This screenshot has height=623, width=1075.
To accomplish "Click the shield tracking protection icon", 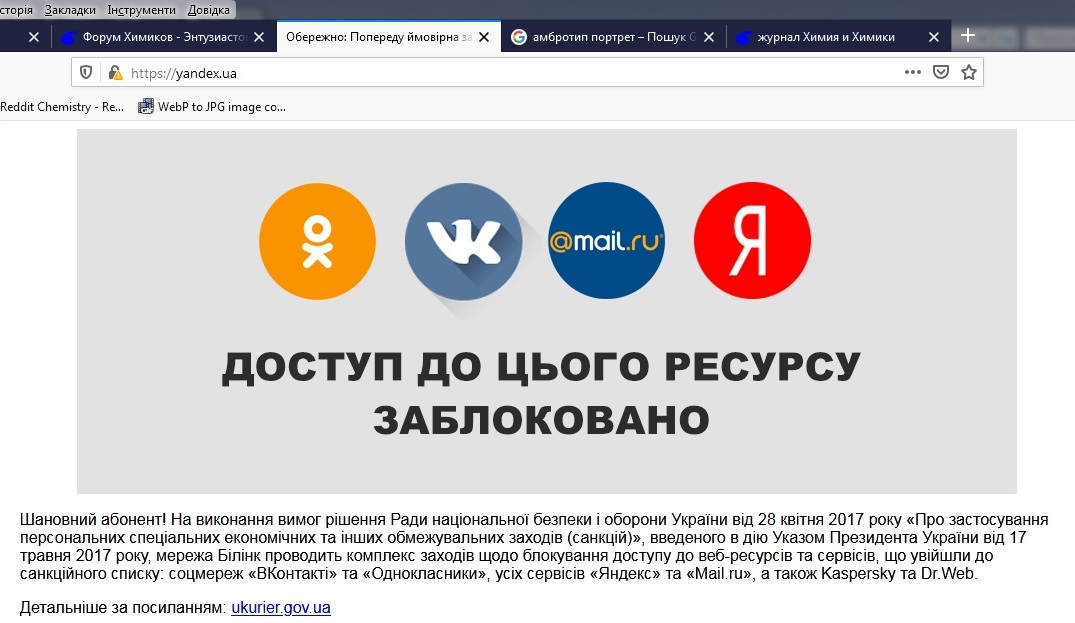I will point(87,72).
